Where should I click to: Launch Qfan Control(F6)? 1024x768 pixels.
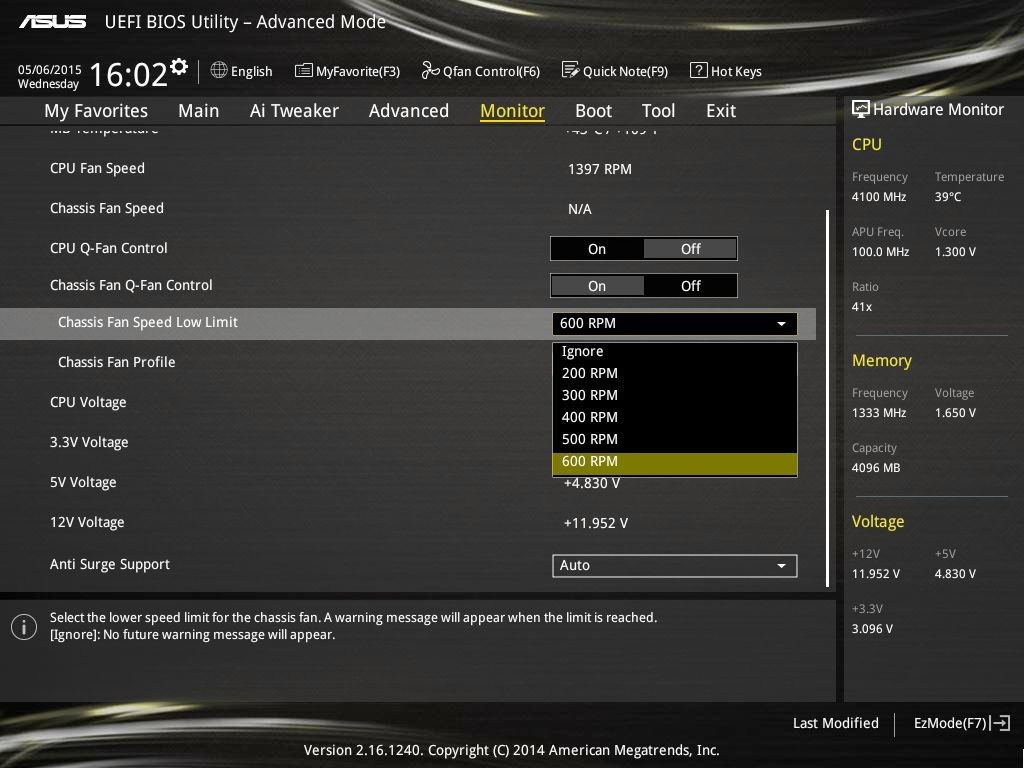pos(481,71)
